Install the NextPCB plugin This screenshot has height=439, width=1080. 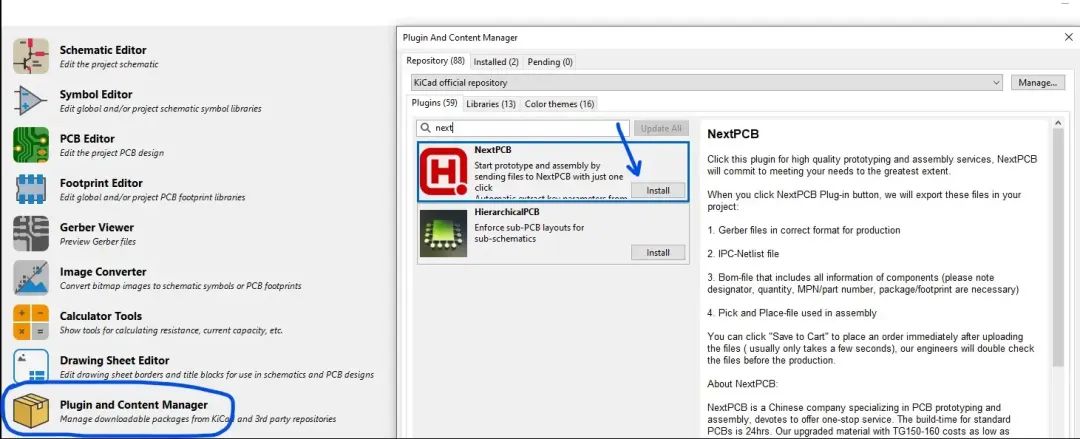(657, 190)
